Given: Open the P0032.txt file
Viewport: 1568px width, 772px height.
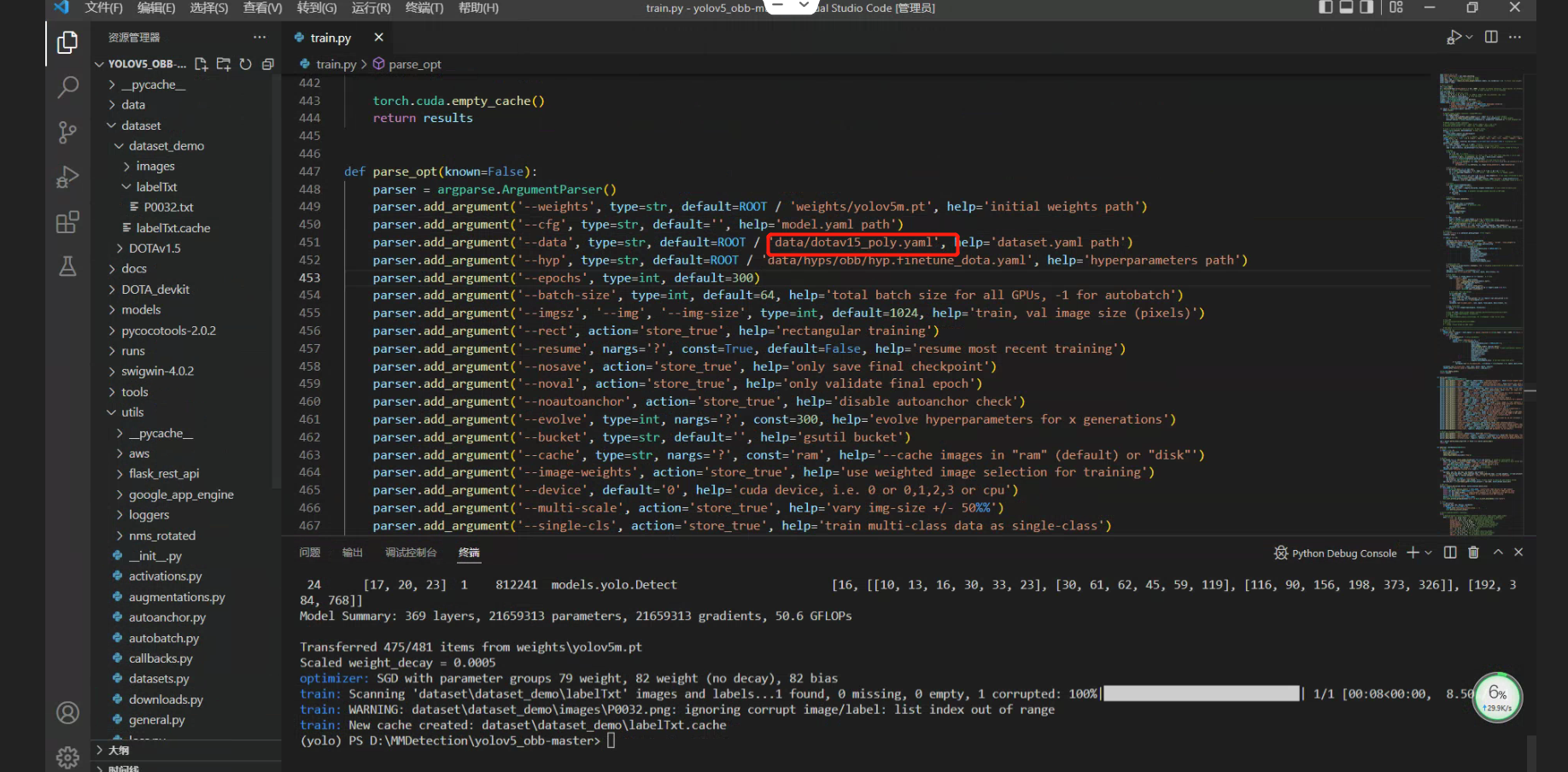Looking at the screenshot, I should click(x=170, y=207).
